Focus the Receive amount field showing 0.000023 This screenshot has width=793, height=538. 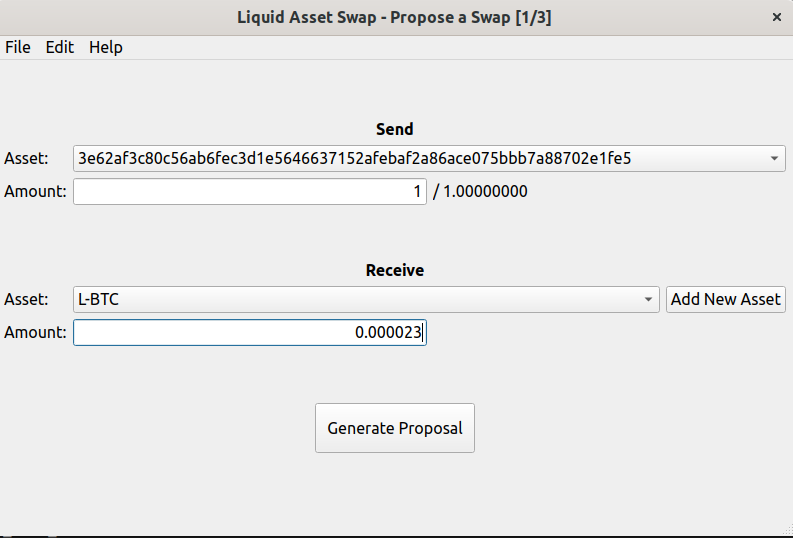(250, 332)
